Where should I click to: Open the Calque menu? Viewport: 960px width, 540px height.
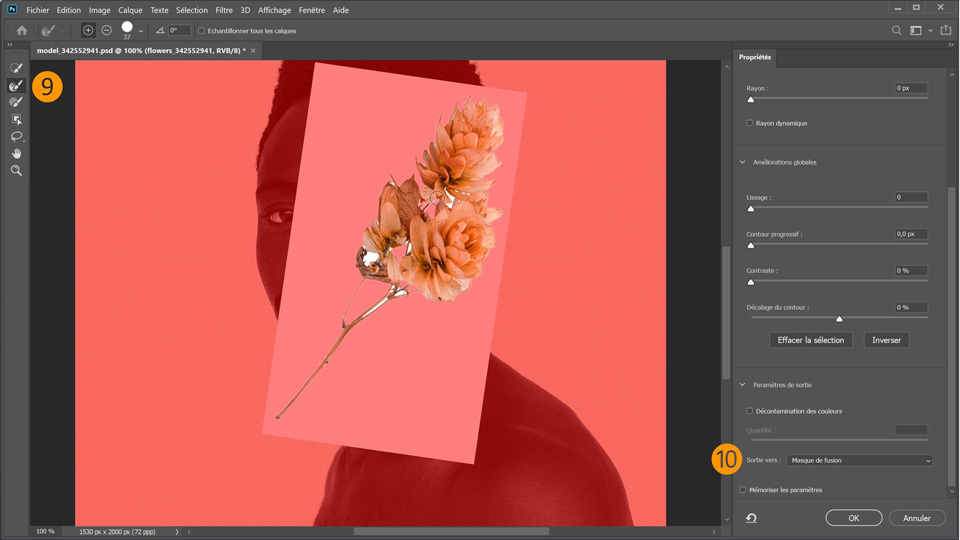pyautogui.click(x=130, y=10)
